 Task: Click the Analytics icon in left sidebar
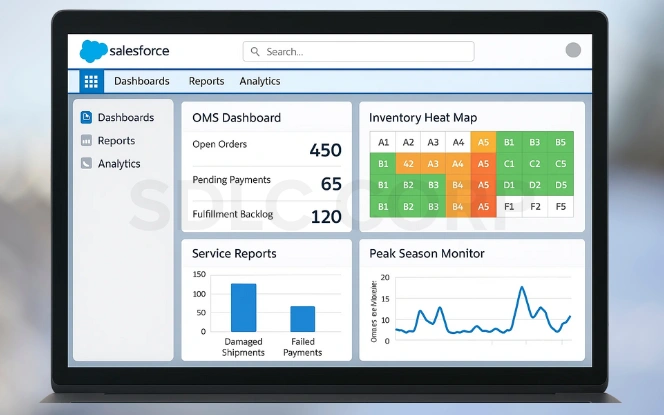click(x=87, y=164)
